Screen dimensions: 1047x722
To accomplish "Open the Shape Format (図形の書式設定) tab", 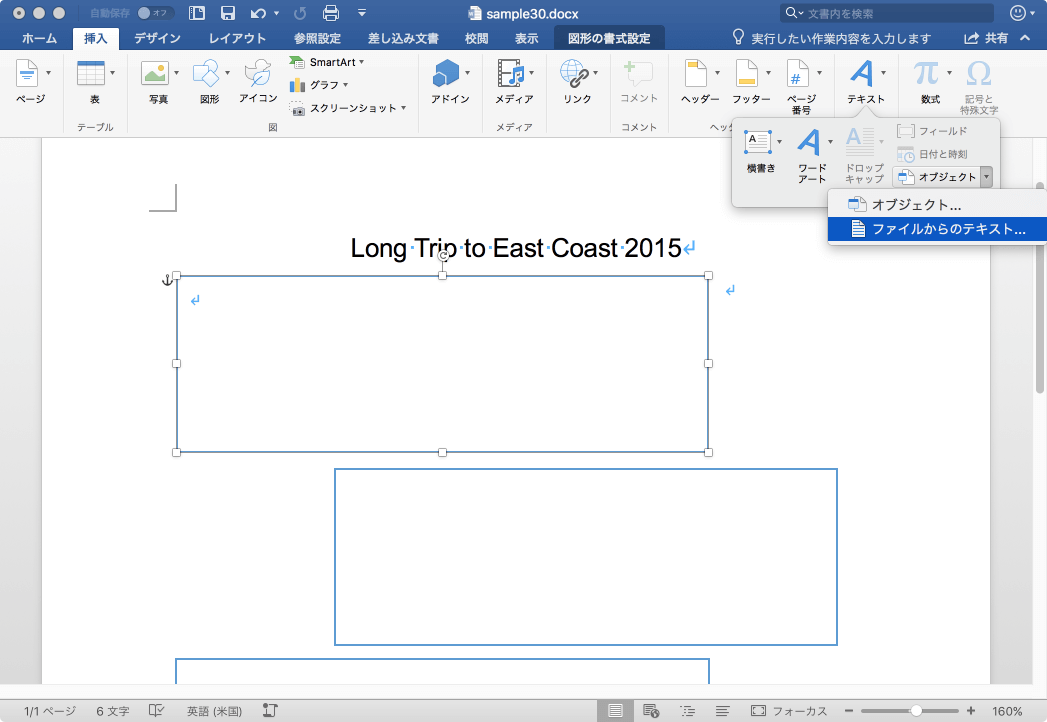I will pos(609,39).
